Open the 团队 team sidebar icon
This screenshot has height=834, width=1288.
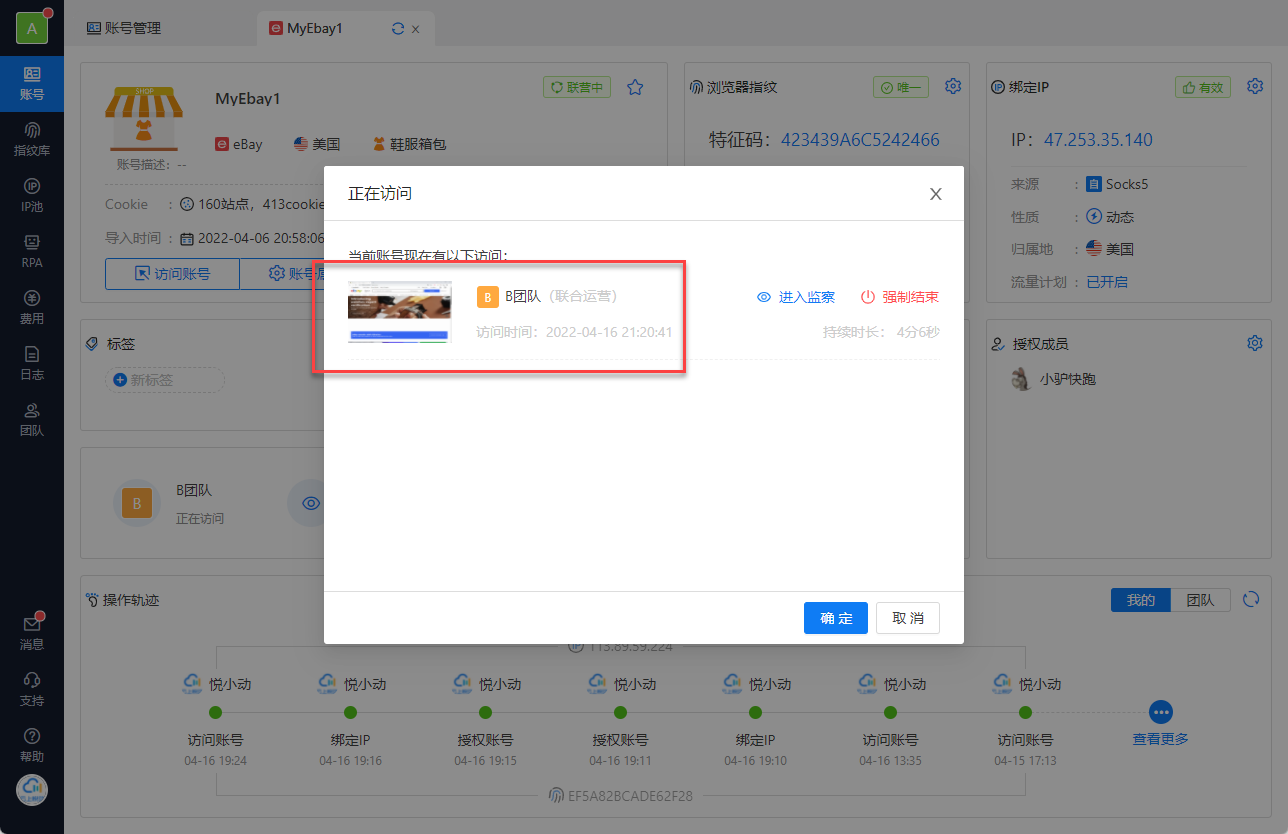point(32,420)
